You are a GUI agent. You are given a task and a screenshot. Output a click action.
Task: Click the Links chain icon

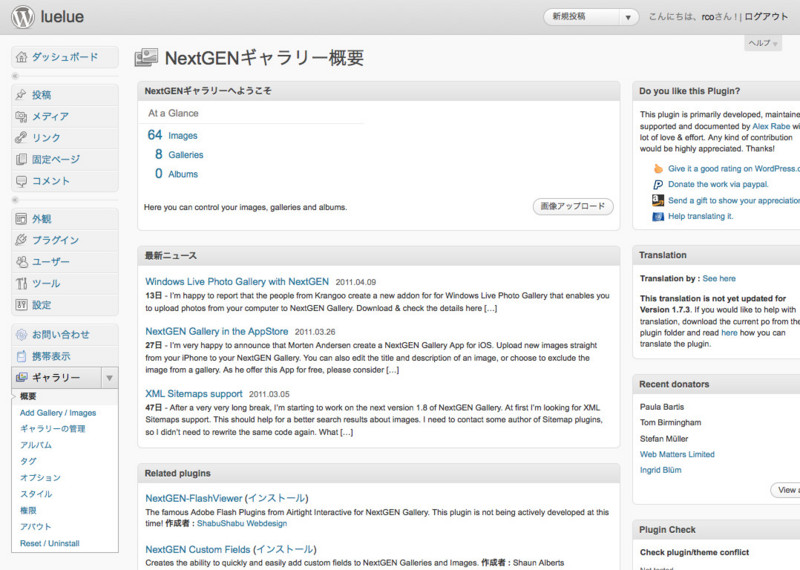21,138
